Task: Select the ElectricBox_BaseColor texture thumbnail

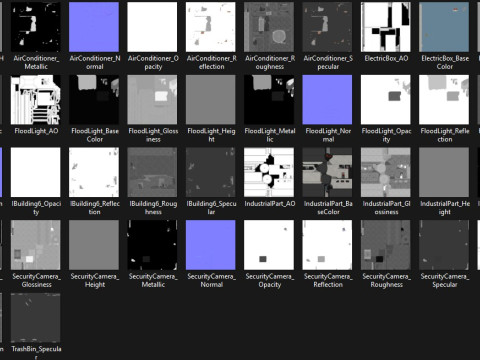Action: pos(444,27)
